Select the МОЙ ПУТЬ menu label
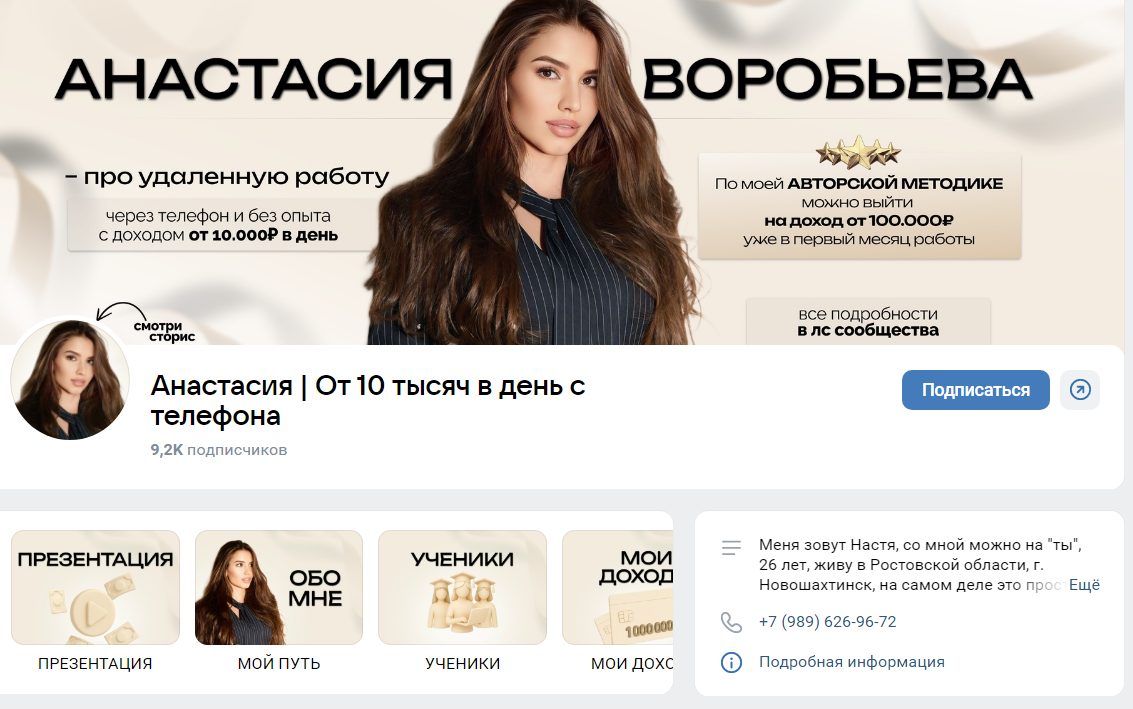This screenshot has height=709, width=1133. point(279,663)
